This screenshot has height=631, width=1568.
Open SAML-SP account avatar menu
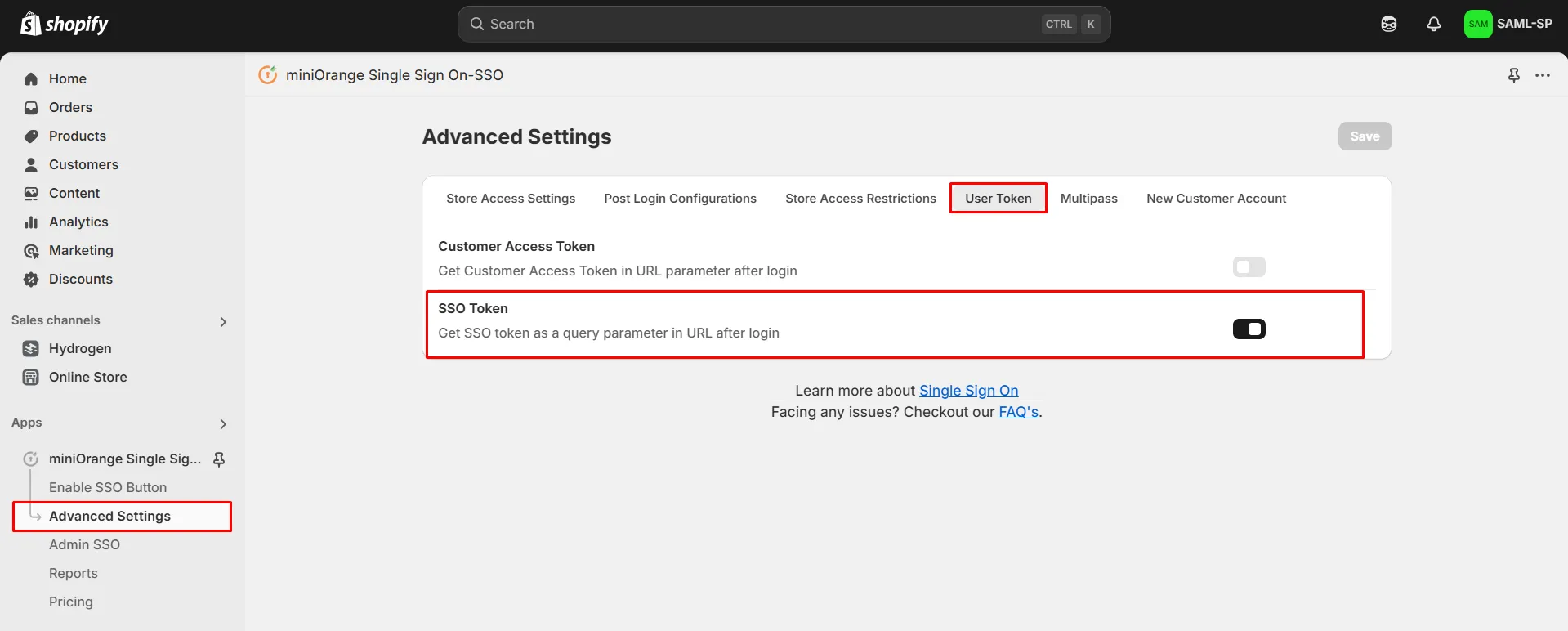point(1508,24)
